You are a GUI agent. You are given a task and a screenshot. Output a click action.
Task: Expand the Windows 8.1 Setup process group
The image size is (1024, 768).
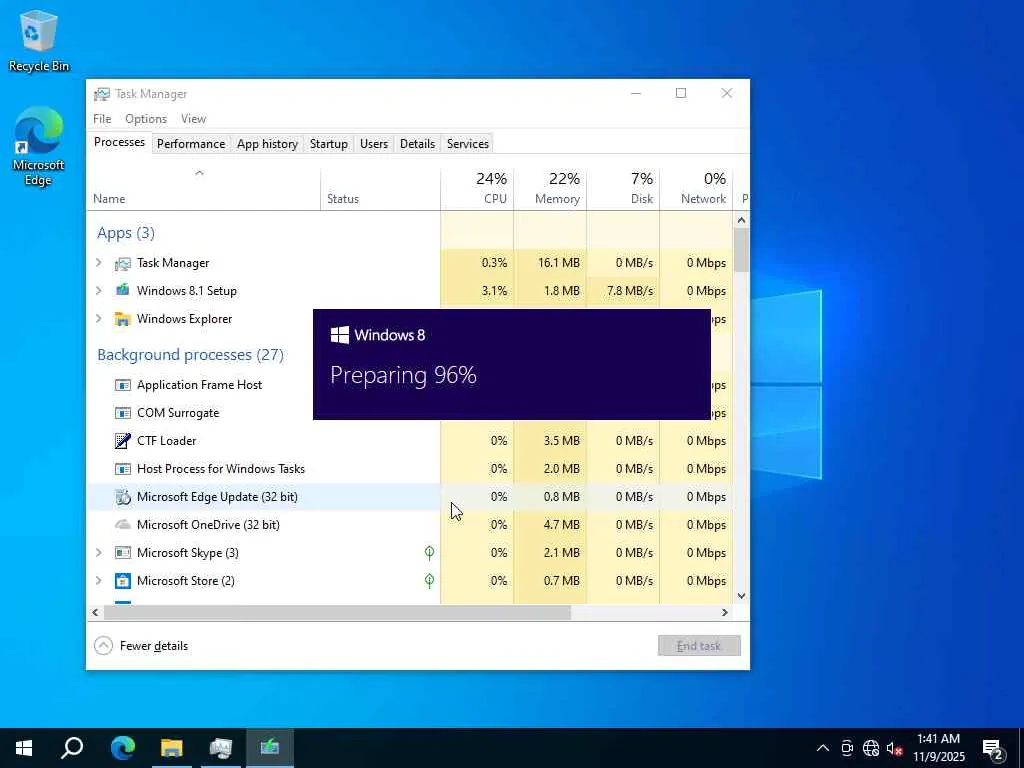tap(99, 291)
